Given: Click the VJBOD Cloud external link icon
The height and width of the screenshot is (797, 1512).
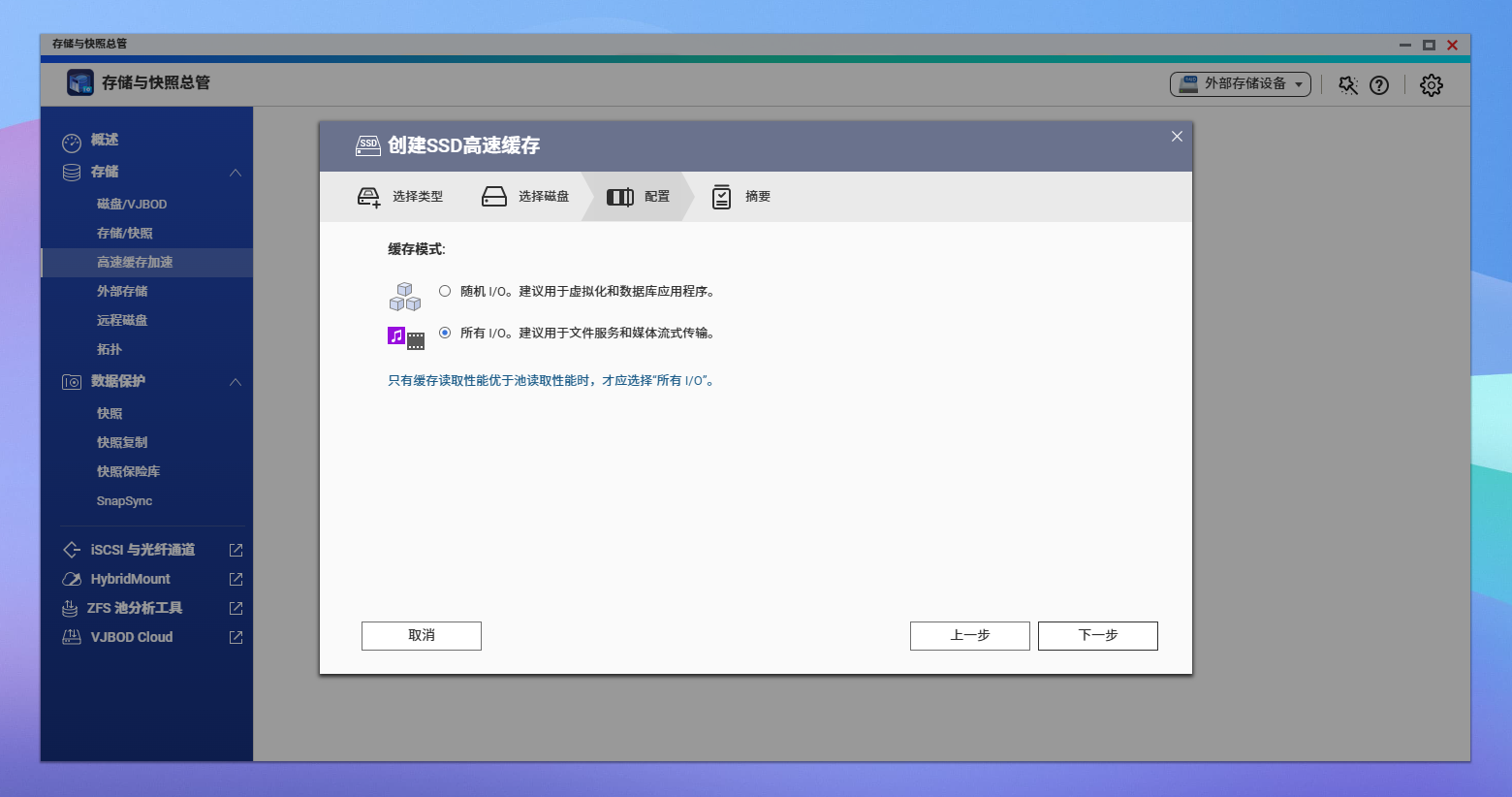Looking at the screenshot, I should [236, 637].
